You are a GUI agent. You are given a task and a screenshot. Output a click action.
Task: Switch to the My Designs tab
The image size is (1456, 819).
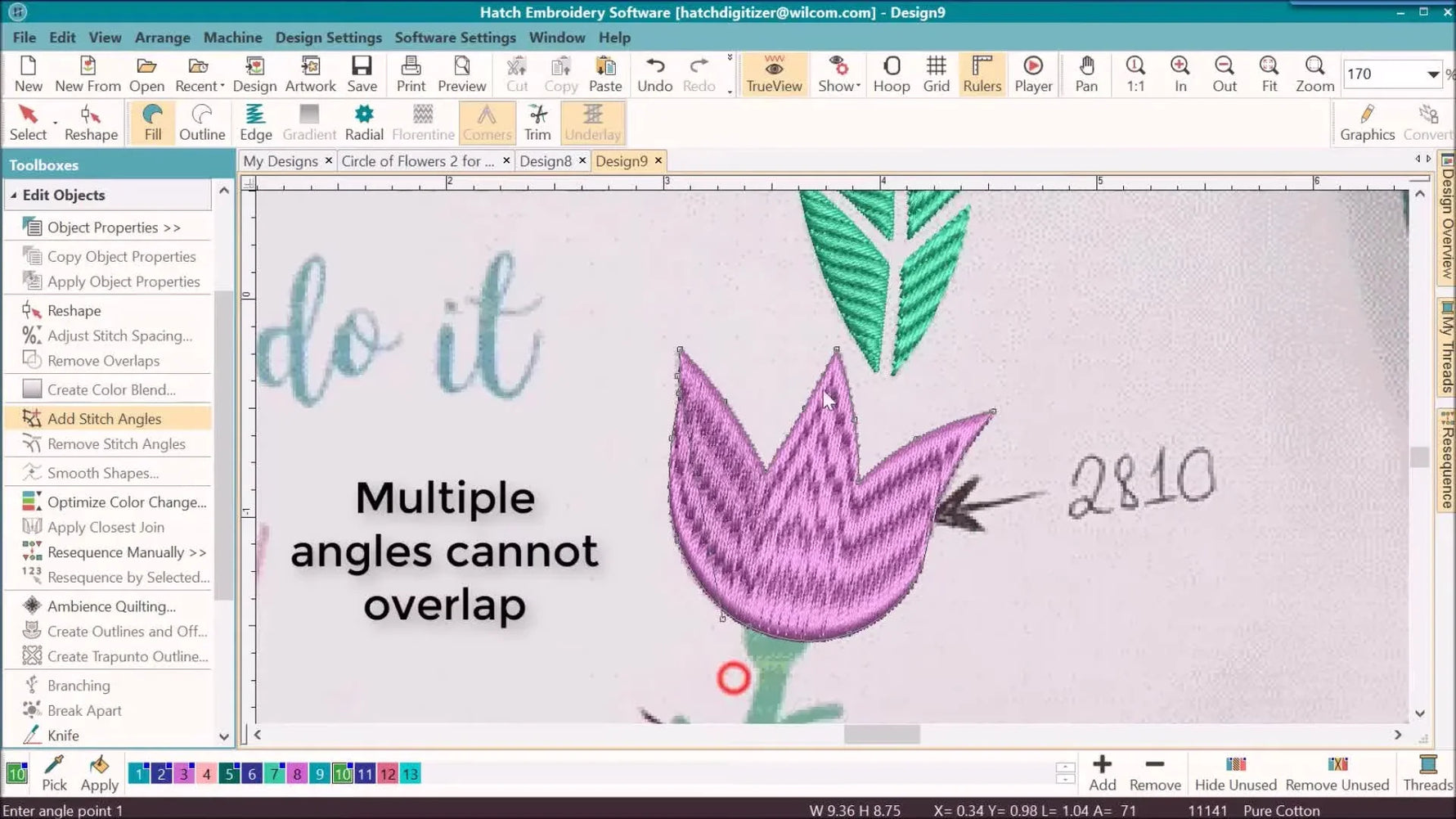(x=280, y=161)
